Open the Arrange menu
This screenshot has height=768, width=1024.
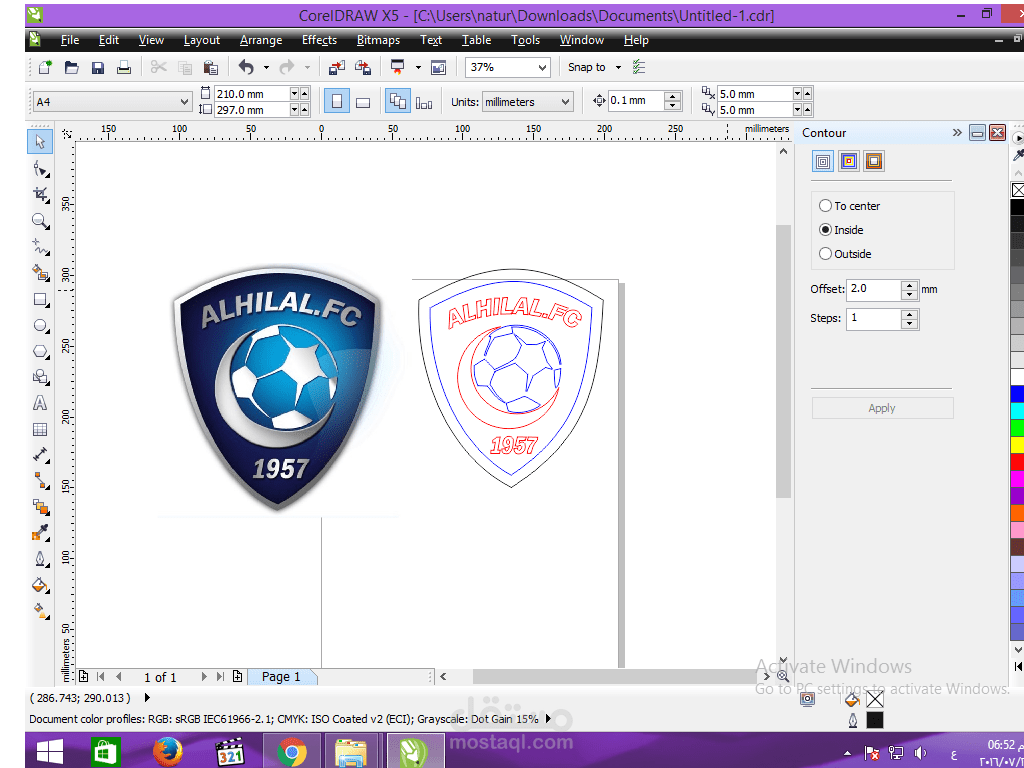point(261,40)
